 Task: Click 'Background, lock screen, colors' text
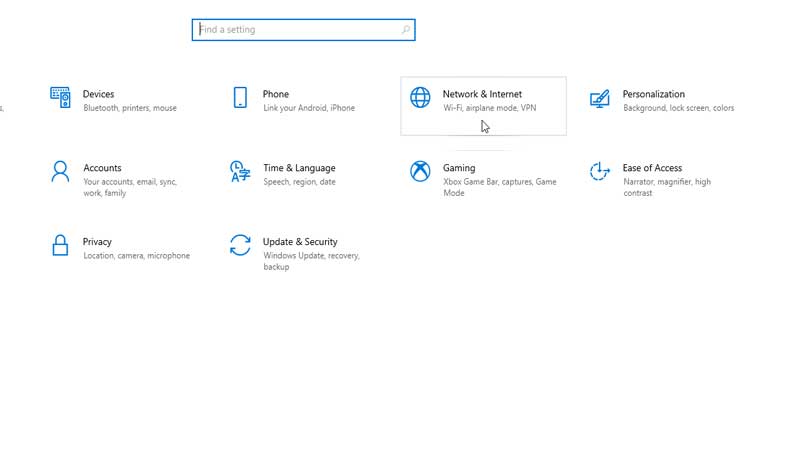pyautogui.click(x=679, y=108)
